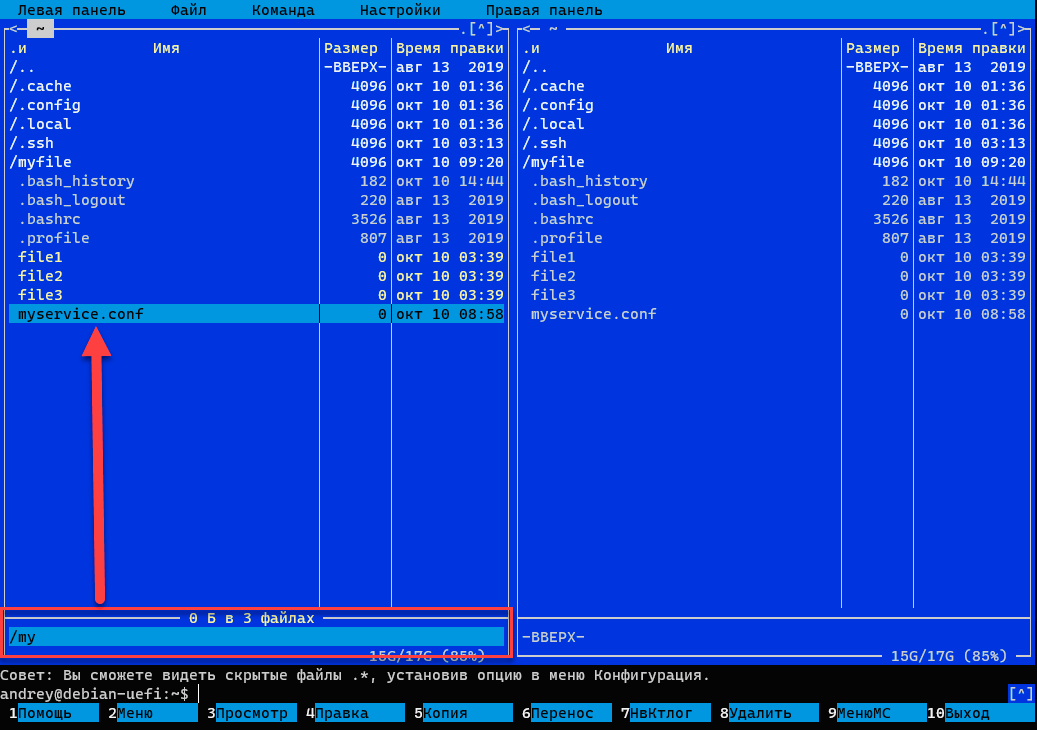Screen dimensions: 1037x730
Task: Sort left panel by Размер column
Action: pos(351,48)
